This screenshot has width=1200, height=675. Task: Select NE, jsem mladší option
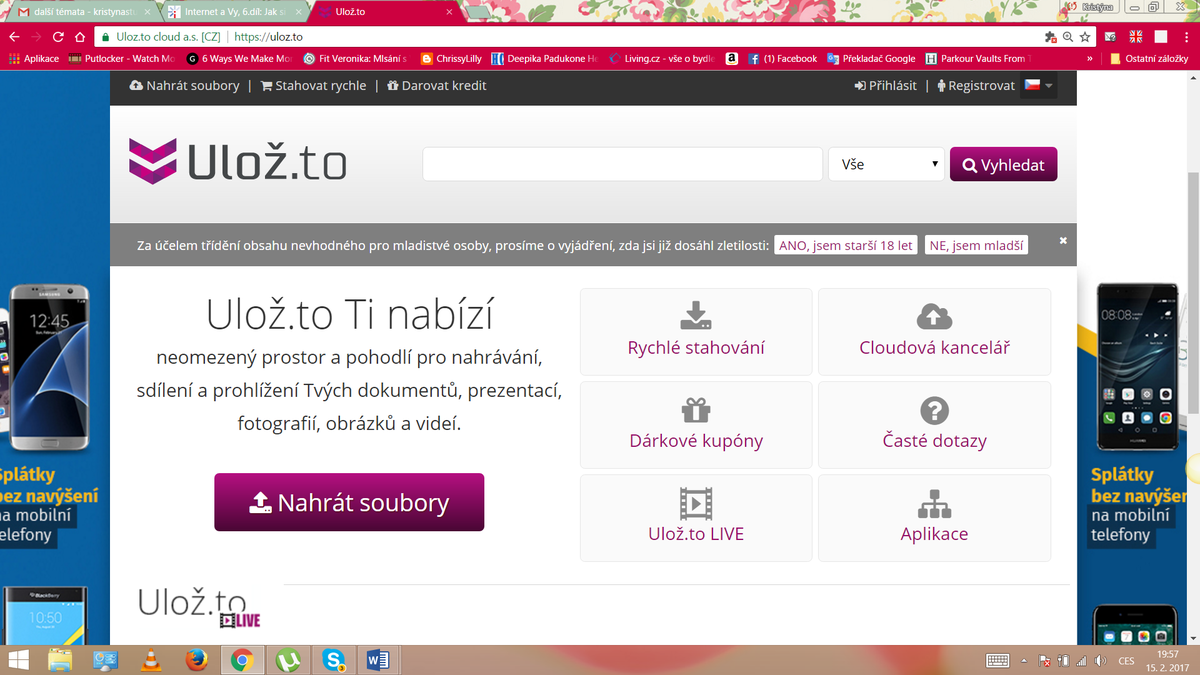976,245
